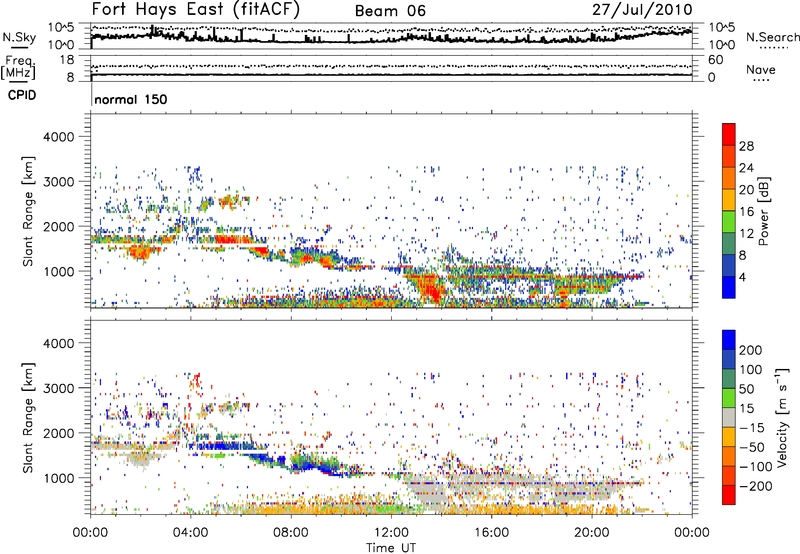
Task: Click the date "27/Jul/2010"
Action: pos(642,10)
